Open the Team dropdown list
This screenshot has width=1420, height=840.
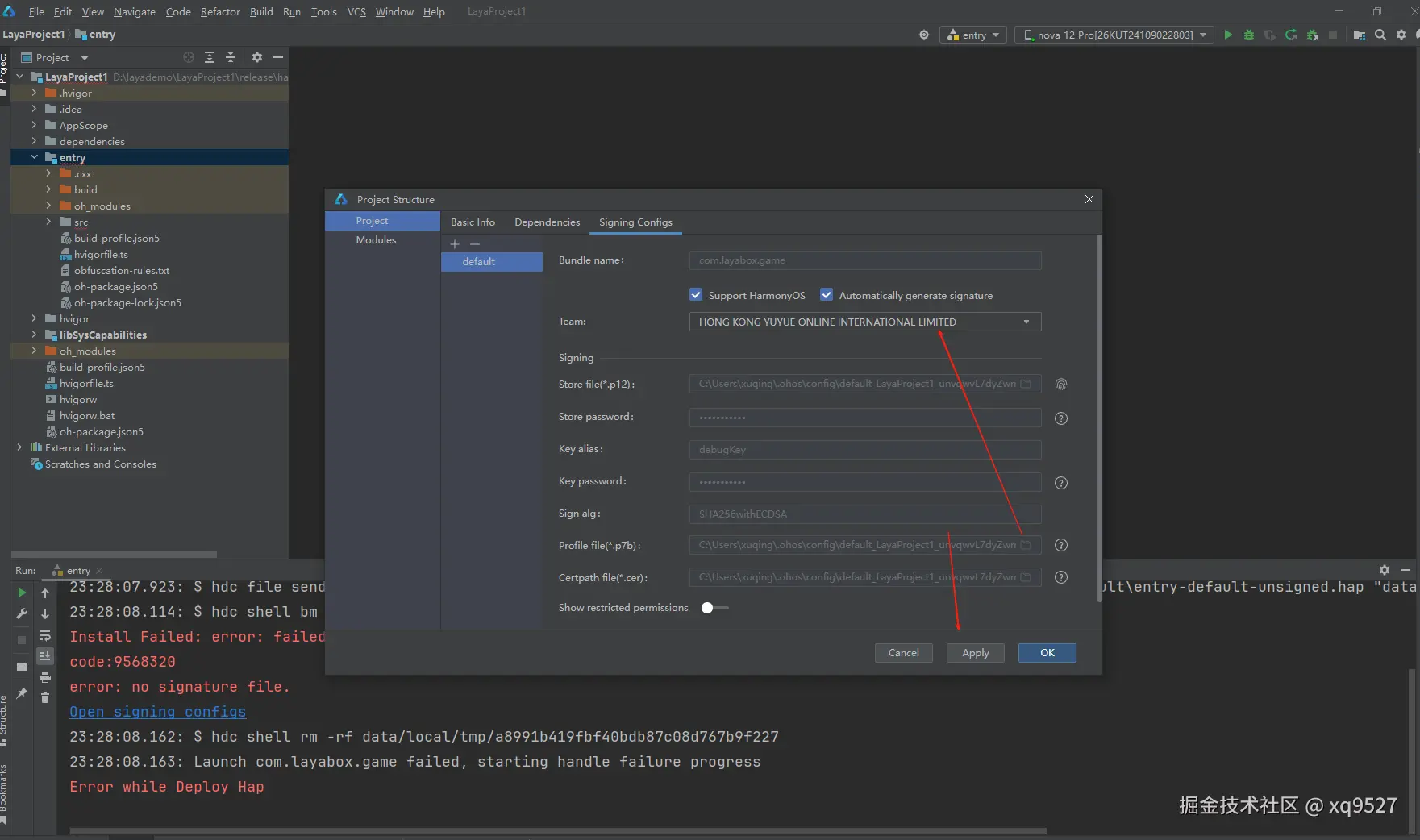click(1026, 322)
